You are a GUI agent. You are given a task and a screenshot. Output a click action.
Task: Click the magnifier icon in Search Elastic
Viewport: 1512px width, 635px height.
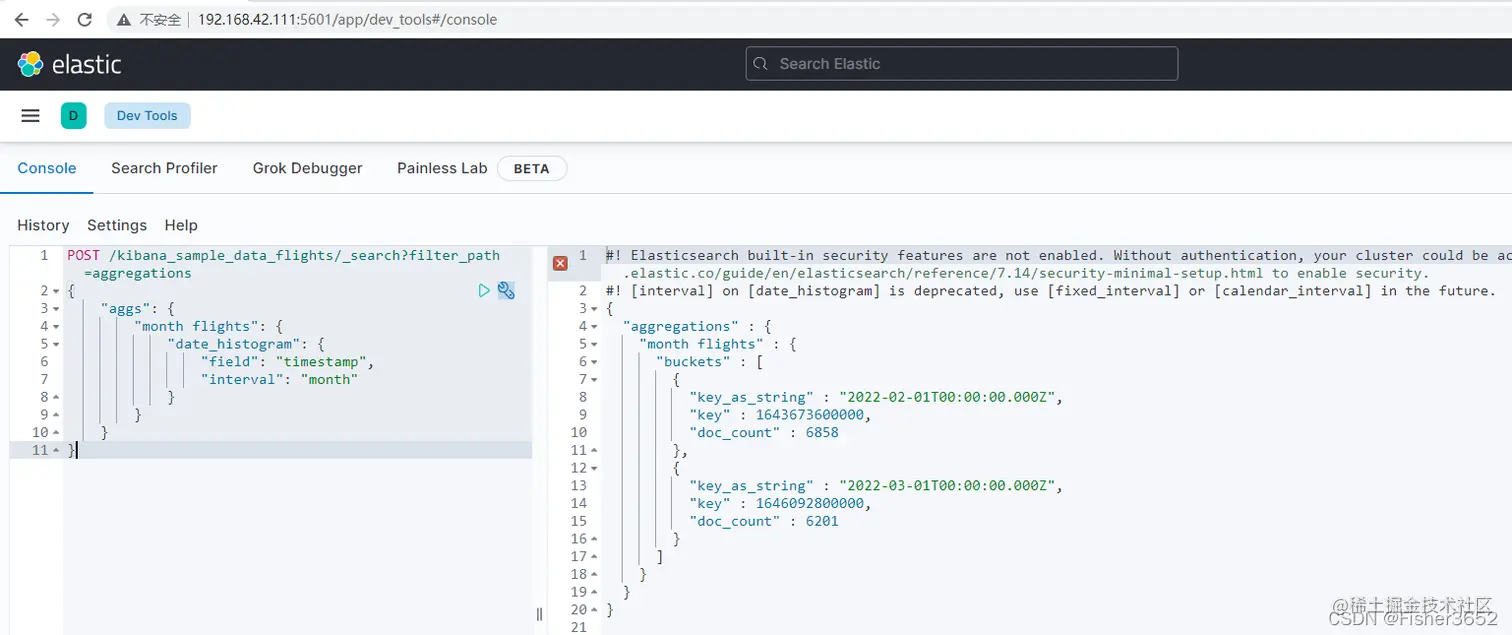(761, 64)
